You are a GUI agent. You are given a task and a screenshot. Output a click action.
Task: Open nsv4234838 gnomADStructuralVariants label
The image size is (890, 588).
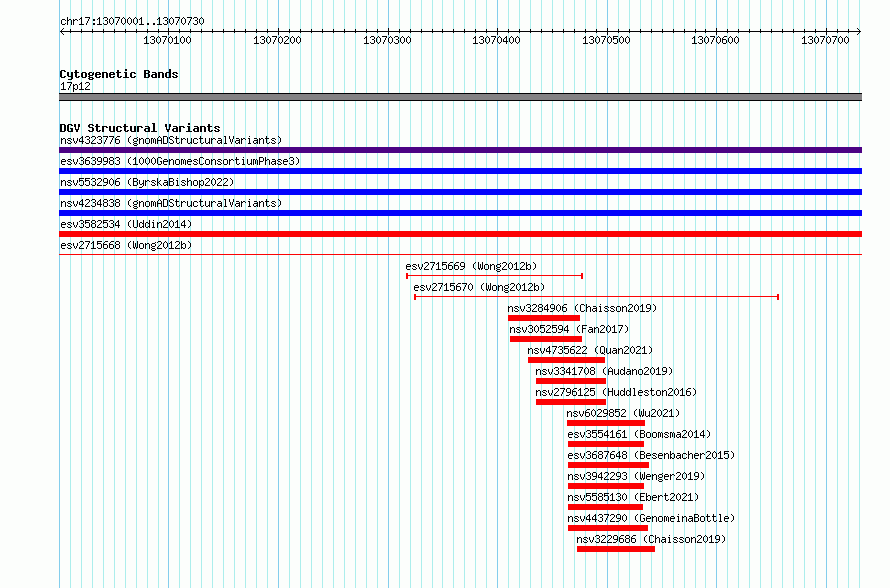(171, 203)
